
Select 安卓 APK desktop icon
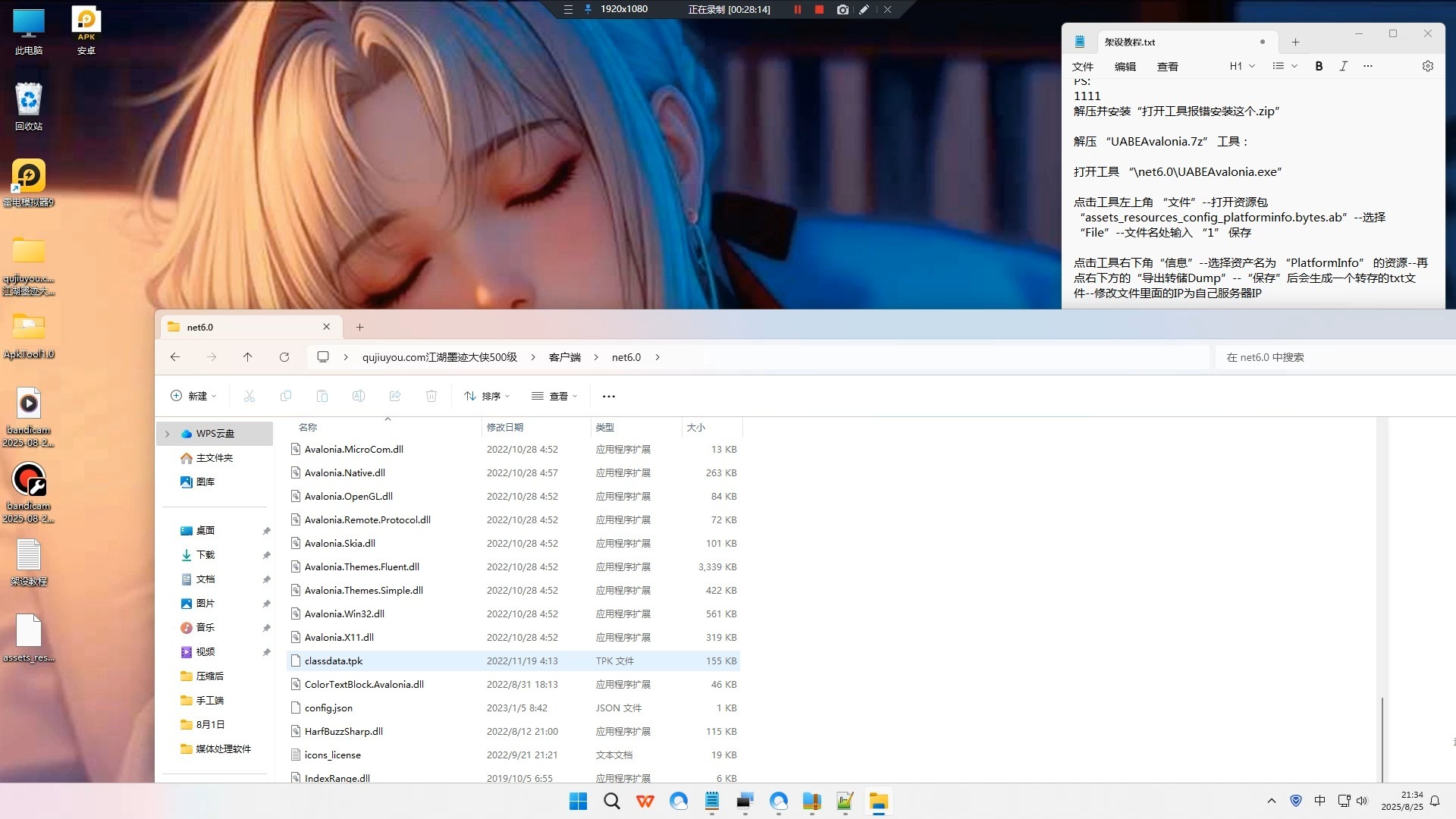86,31
